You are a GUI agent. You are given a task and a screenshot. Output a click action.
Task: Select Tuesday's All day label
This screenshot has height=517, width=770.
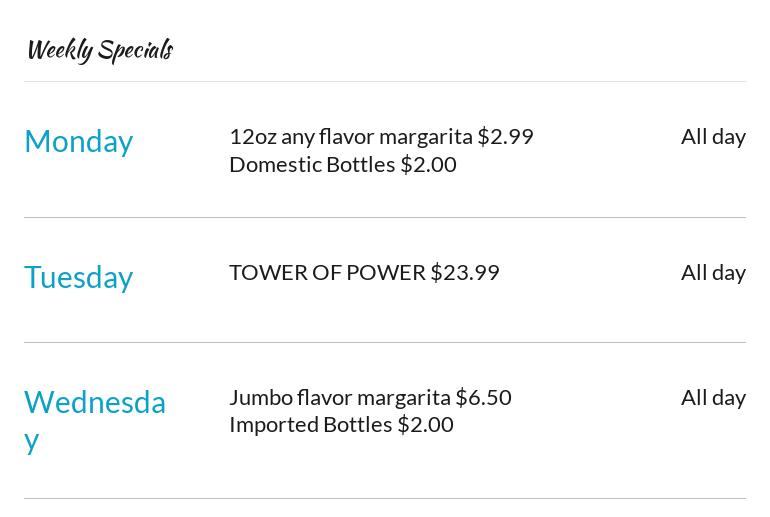click(713, 272)
